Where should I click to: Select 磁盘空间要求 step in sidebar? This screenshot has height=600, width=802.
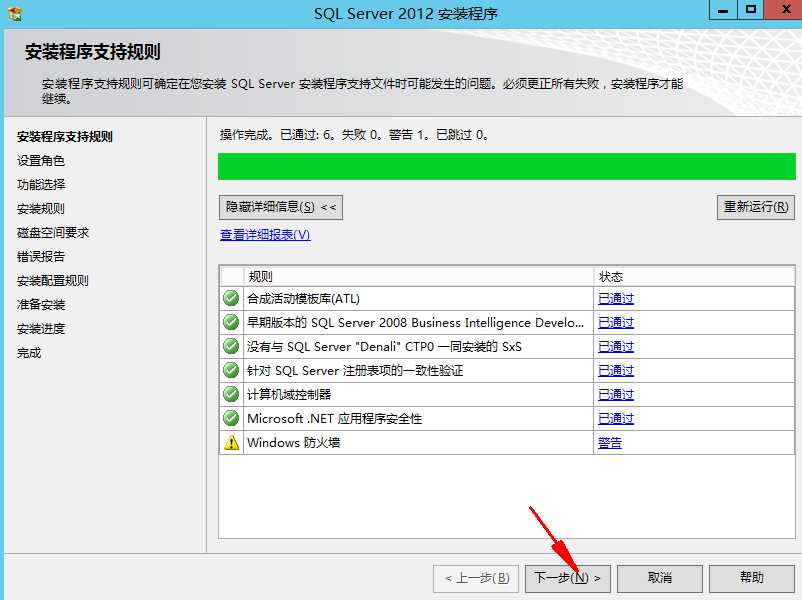pos(53,233)
